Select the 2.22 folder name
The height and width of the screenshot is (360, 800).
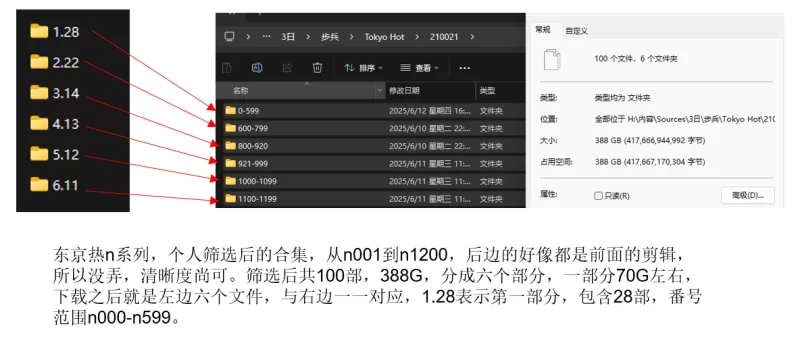pos(66,62)
